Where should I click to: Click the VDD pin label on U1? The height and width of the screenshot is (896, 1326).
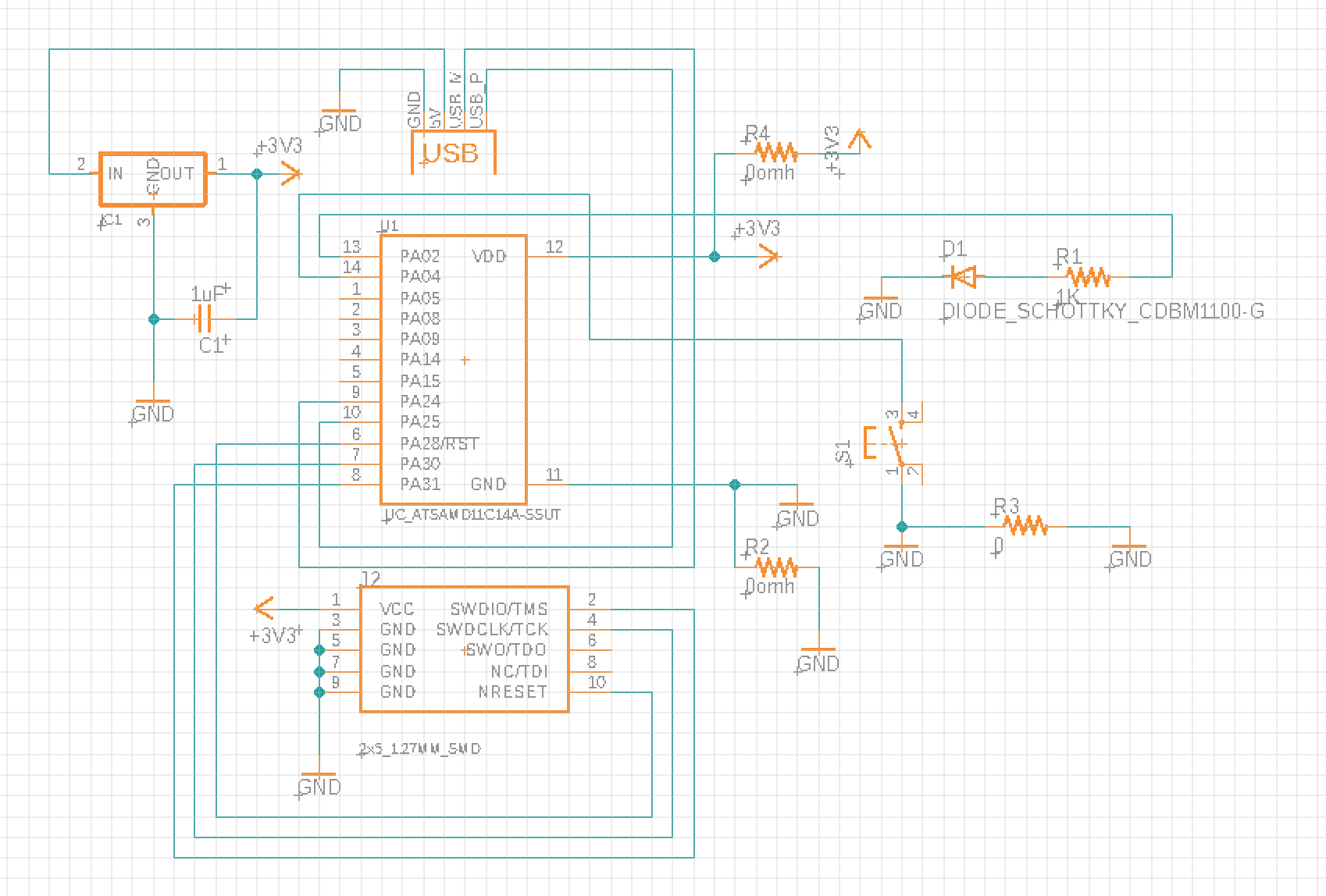489,256
